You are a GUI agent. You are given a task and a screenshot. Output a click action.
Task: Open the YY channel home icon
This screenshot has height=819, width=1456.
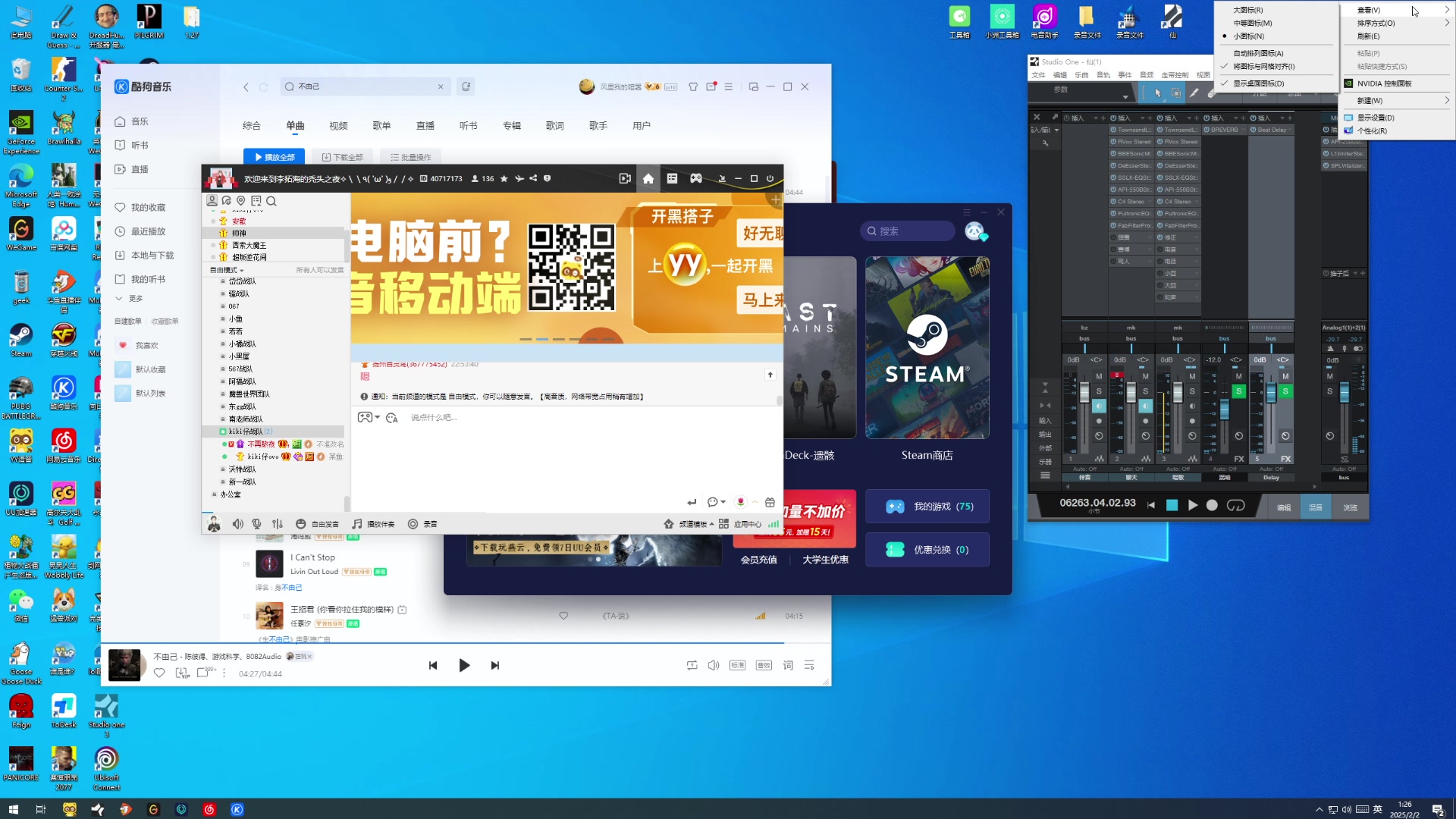click(648, 179)
